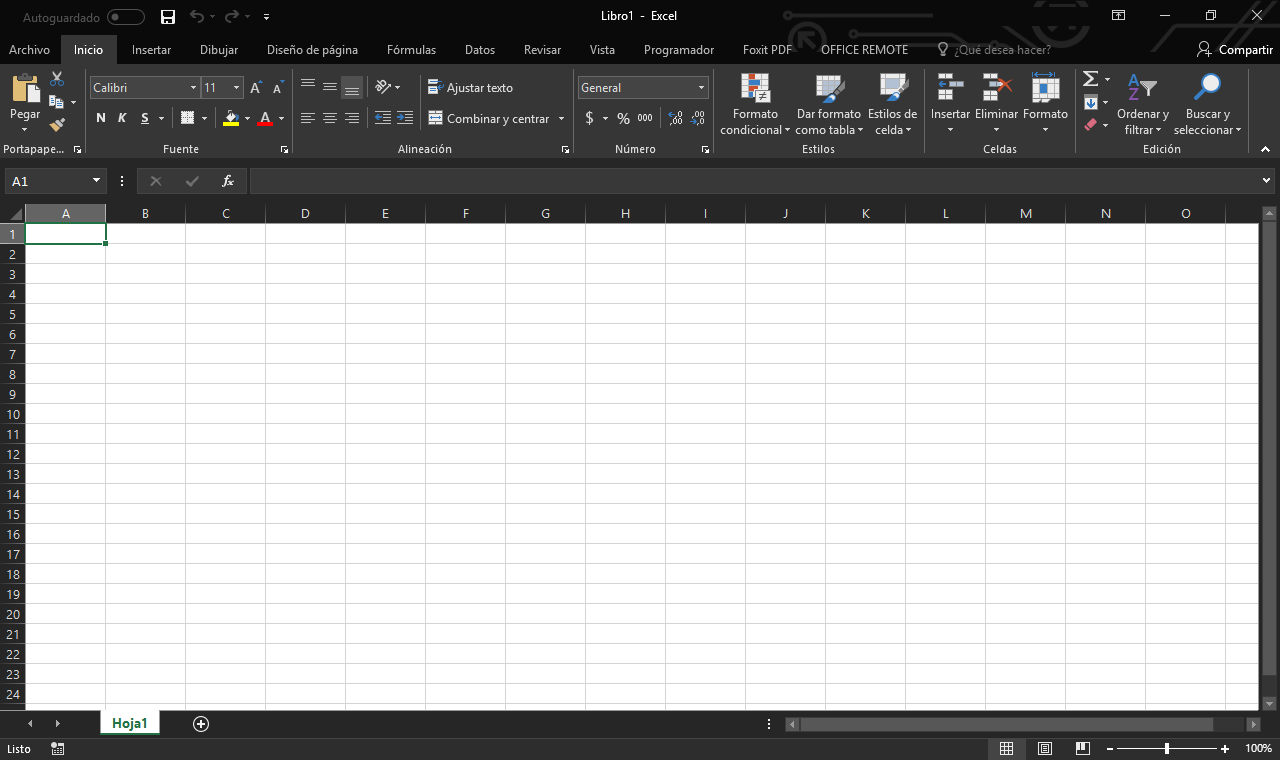Open the Archivo tab
Viewport: 1280px width, 760px height.
[29, 50]
